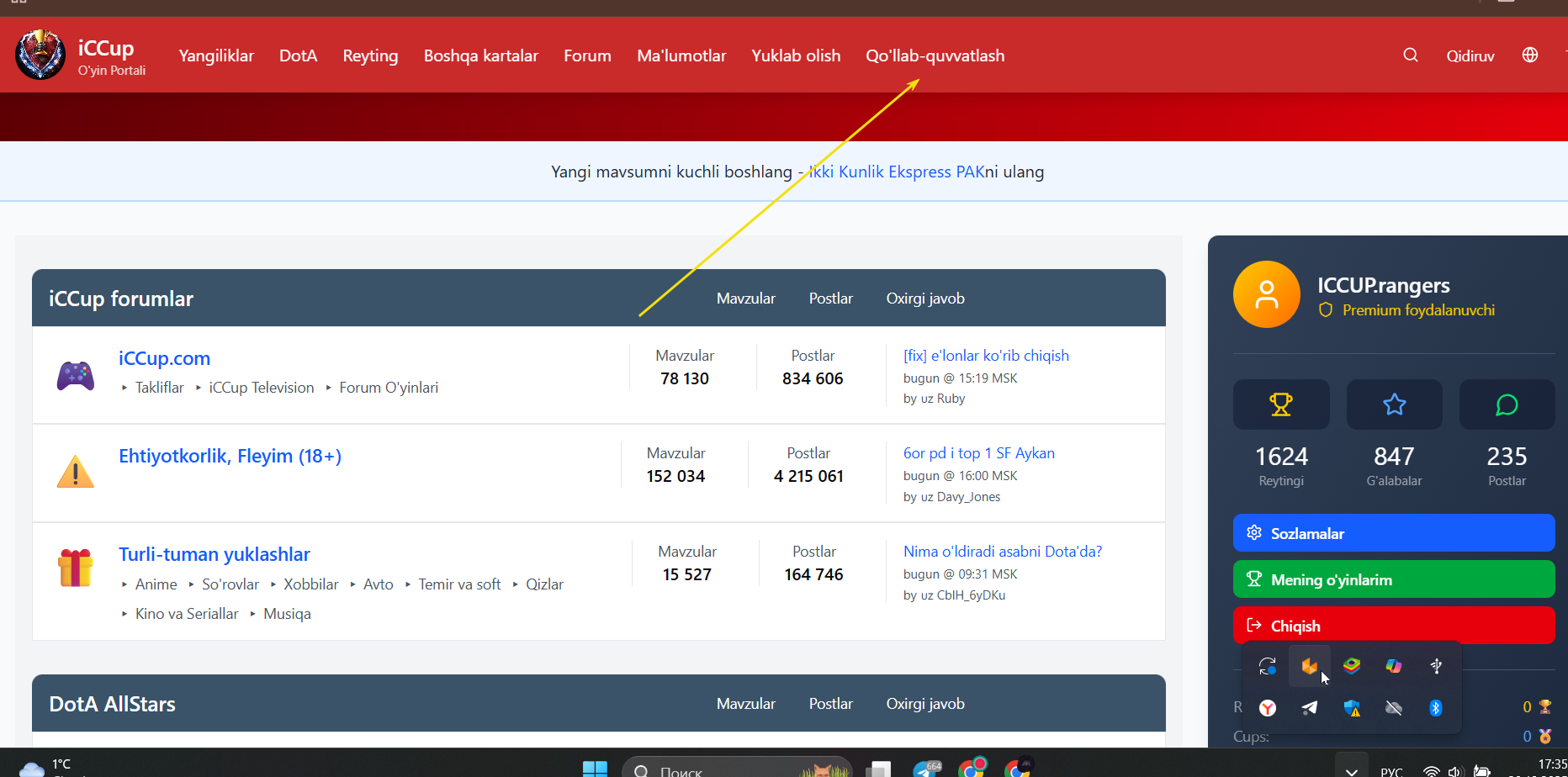
Task: Click the "164 746" posts count
Action: [813, 574]
